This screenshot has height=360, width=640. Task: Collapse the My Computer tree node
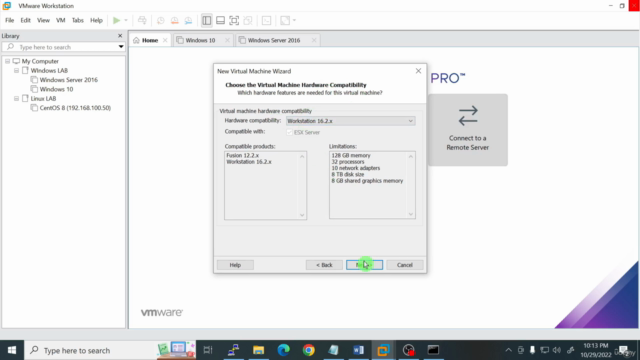click(7, 61)
